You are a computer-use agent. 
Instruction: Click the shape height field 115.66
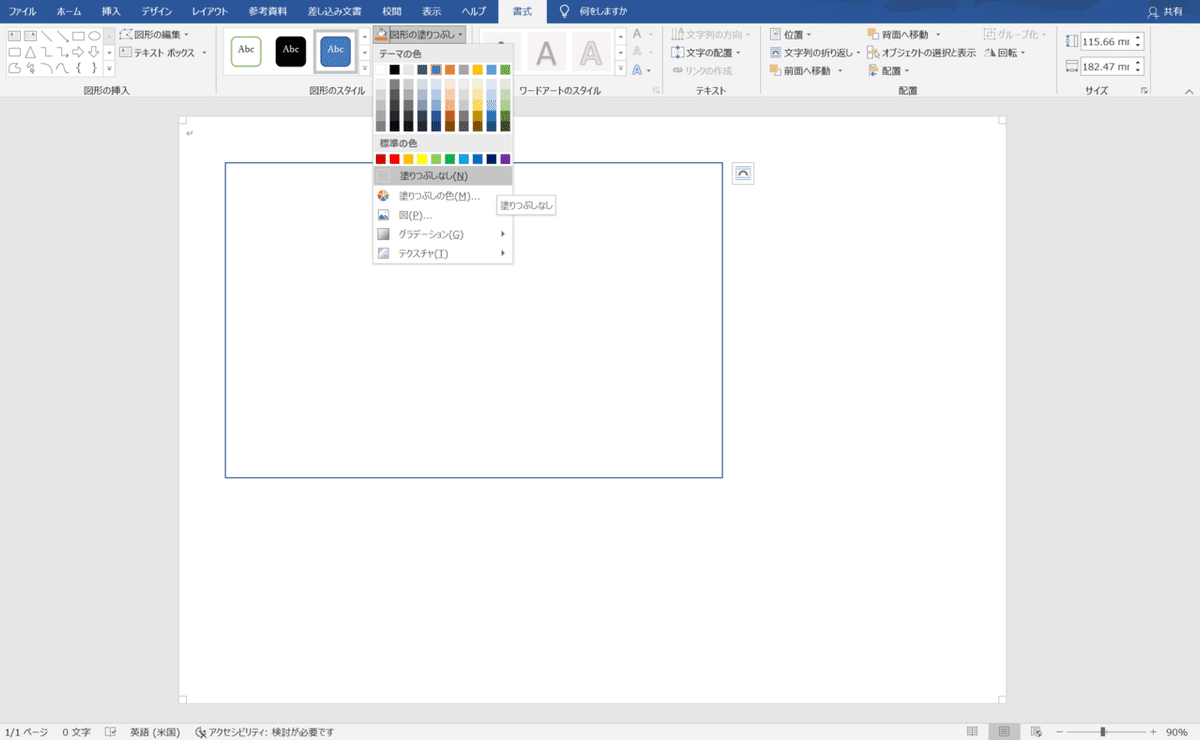(x=1105, y=41)
